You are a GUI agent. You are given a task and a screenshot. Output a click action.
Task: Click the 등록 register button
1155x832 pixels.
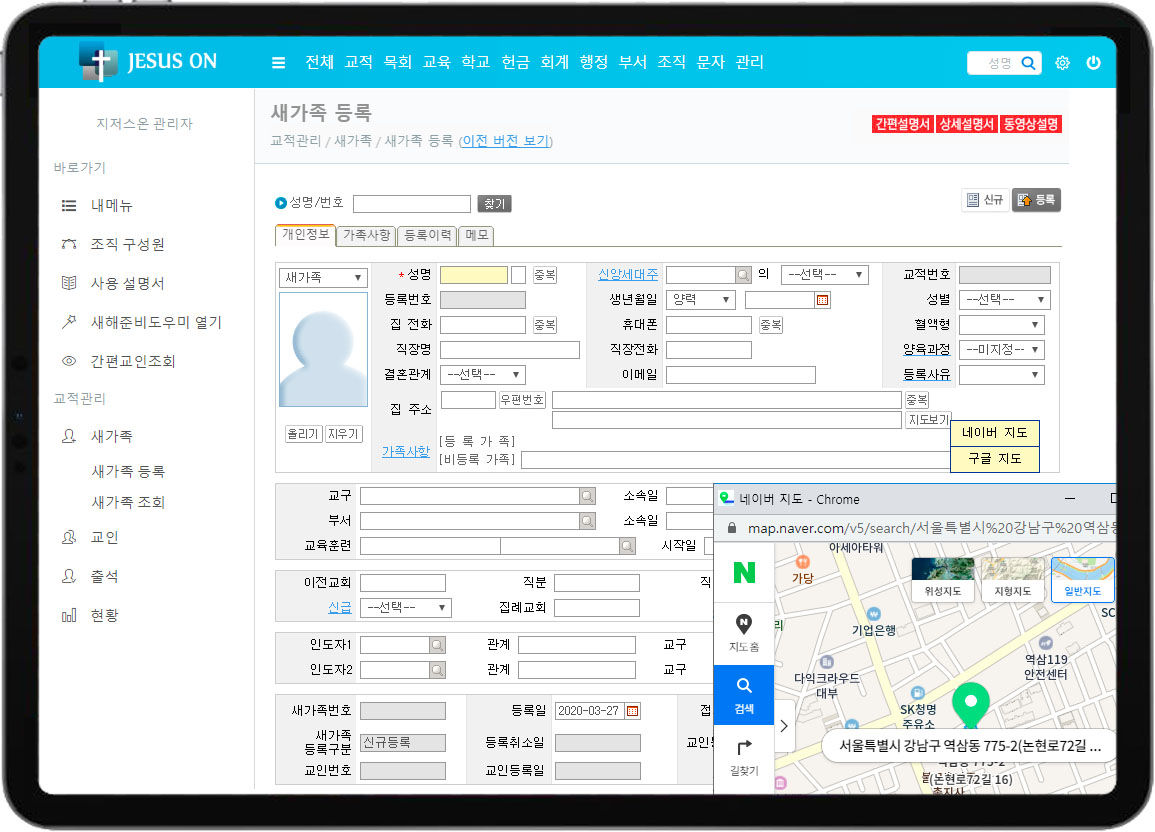pyautogui.click(x=1036, y=200)
